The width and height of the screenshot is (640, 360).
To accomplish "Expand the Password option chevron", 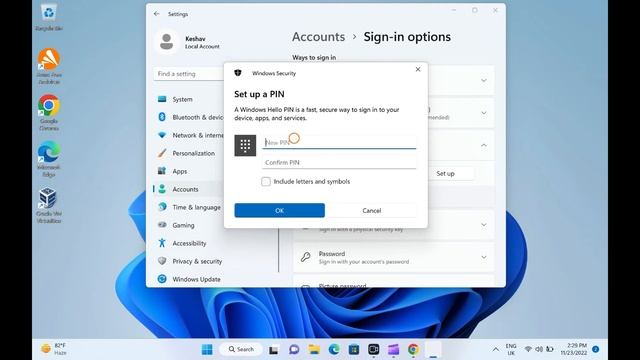I will coord(484,257).
